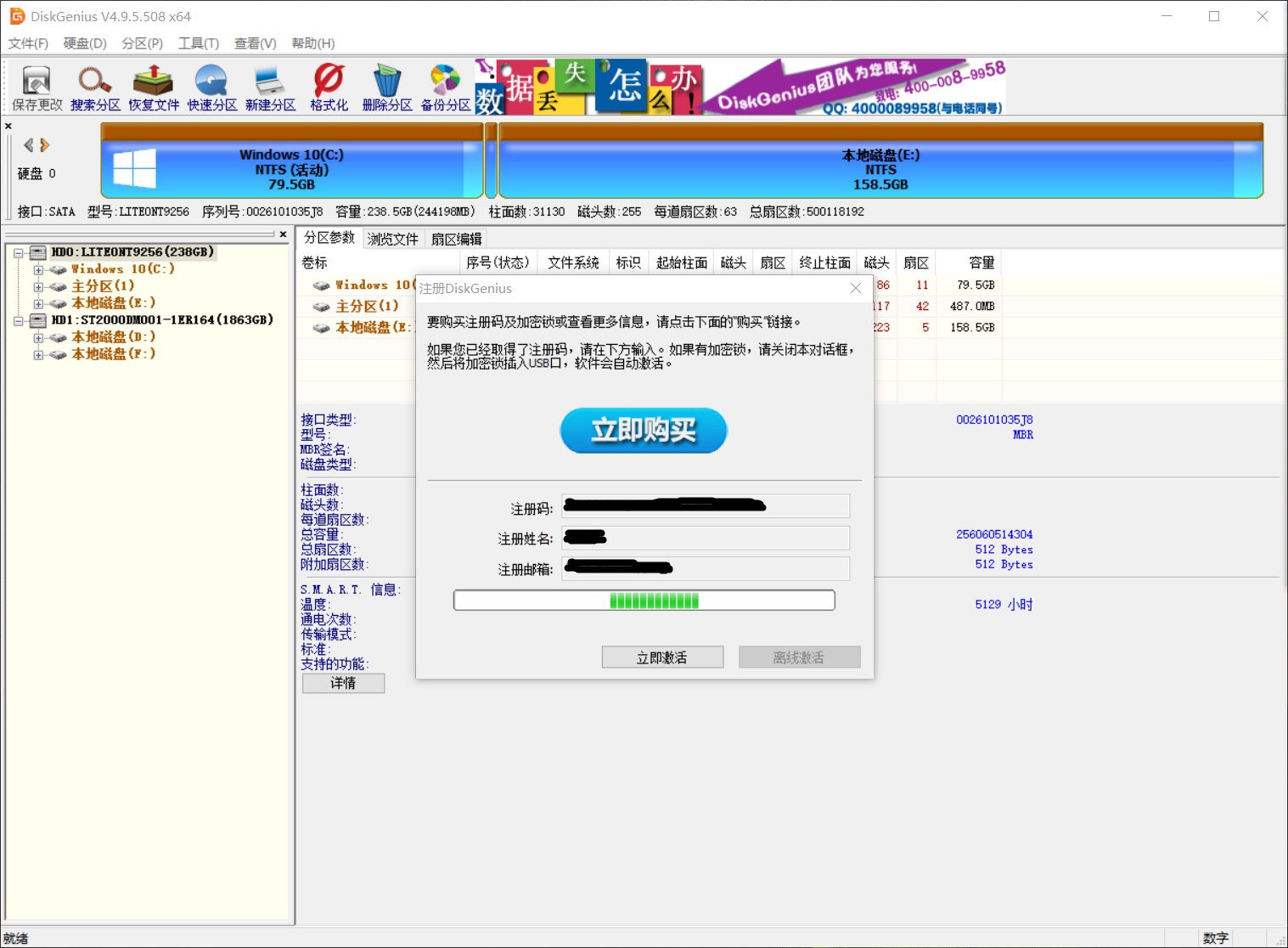Click the 5129 小时 power-on hours value
Image resolution: width=1288 pixels, height=948 pixels.
coord(1004,605)
